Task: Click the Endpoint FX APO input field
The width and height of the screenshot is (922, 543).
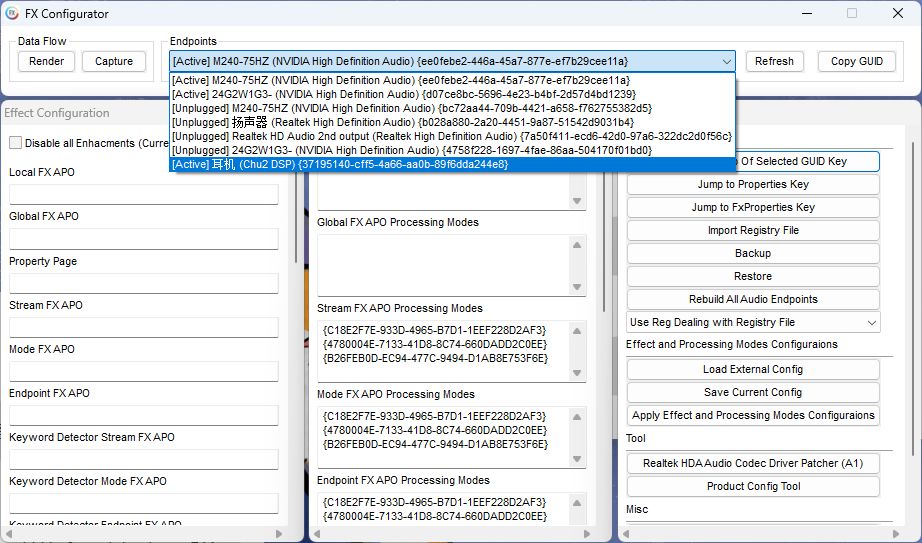Action: [x=144, y=415]
